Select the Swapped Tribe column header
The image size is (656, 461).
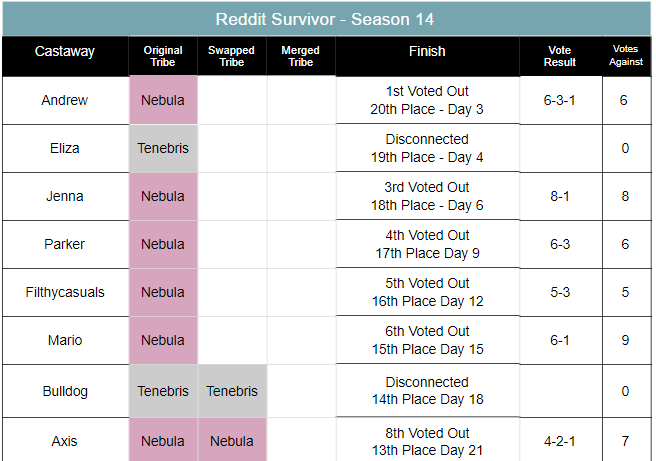(x=231, y=56)
